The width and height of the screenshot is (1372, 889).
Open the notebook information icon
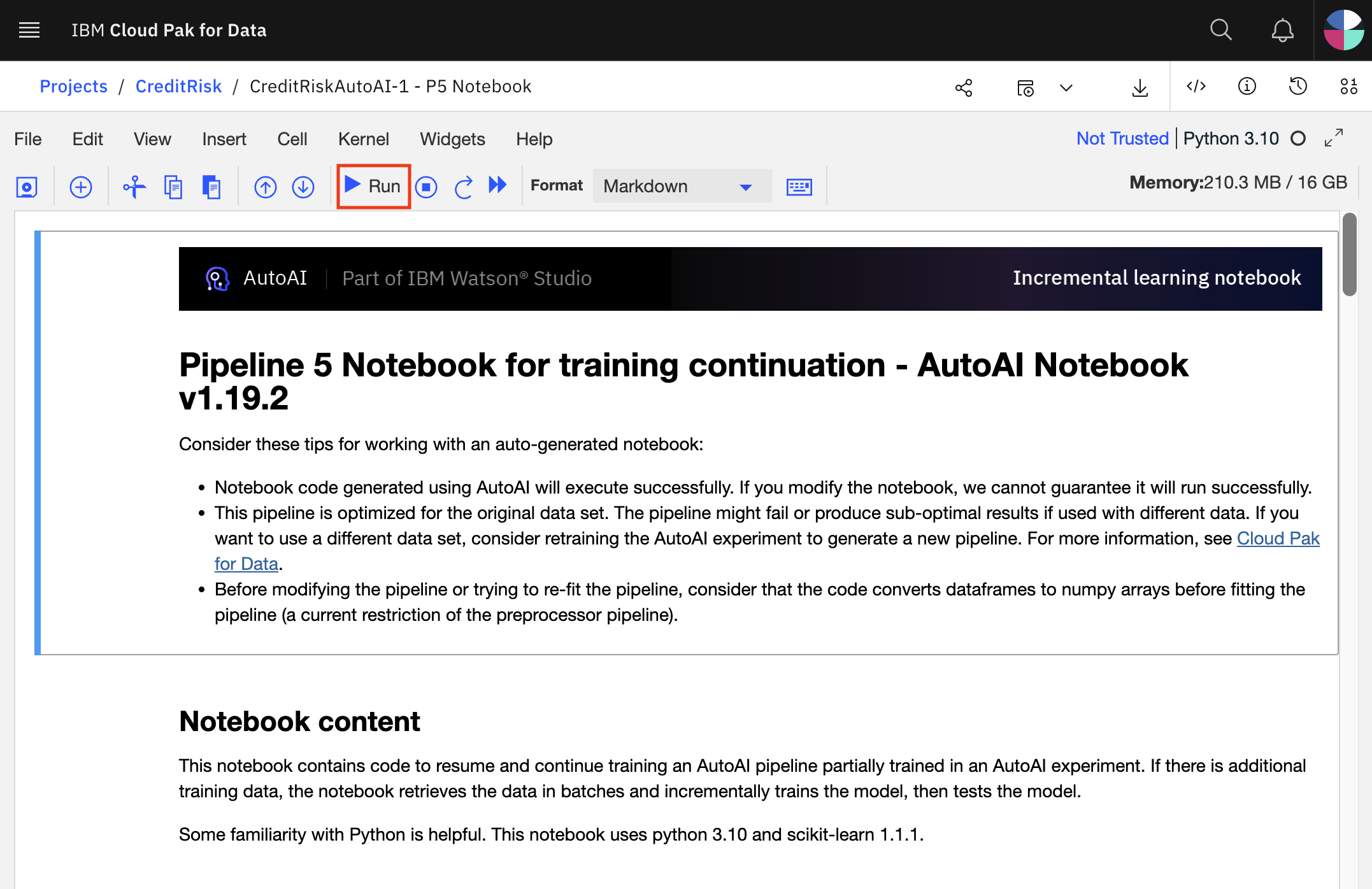click(1247, 86)
